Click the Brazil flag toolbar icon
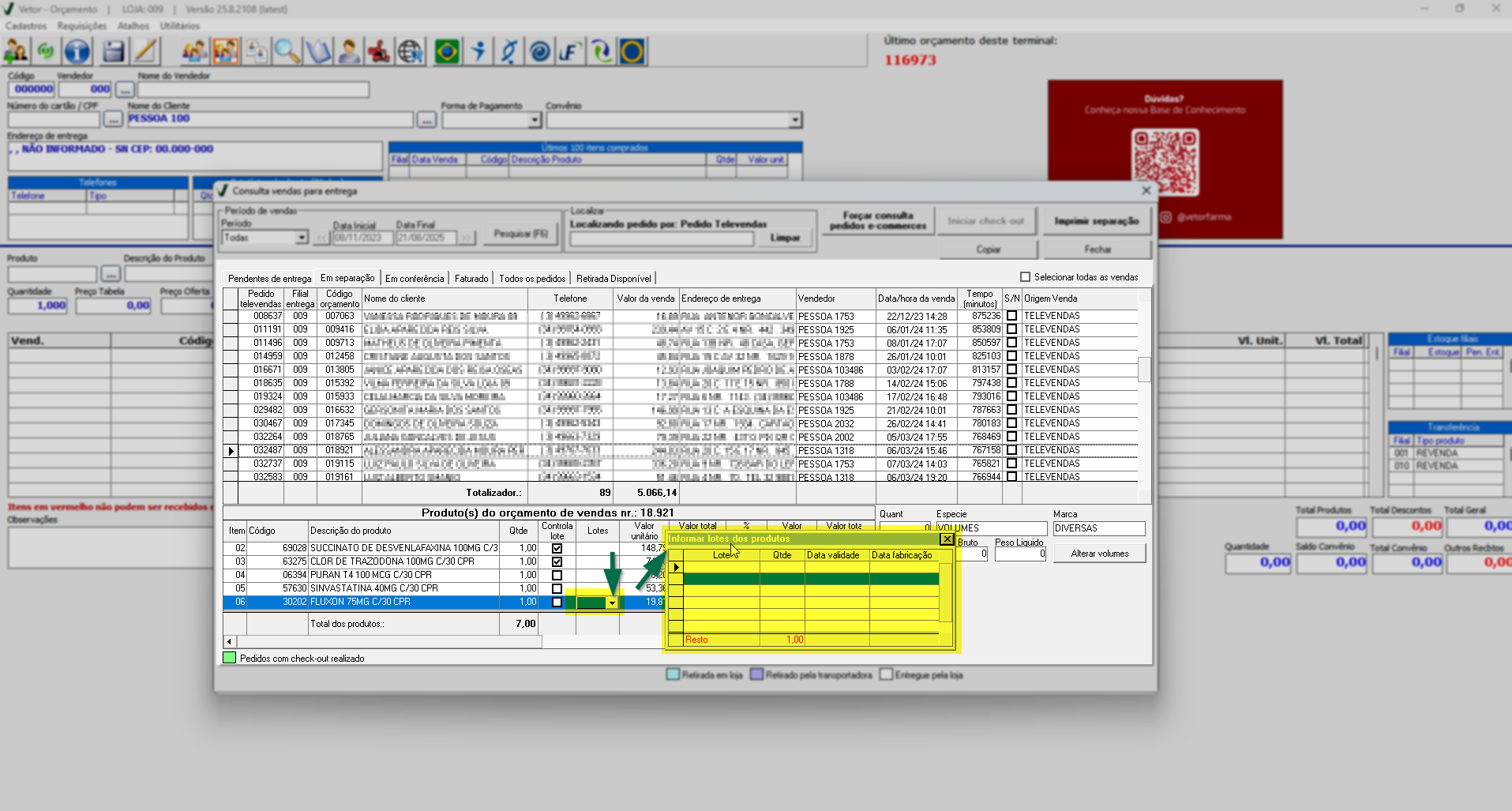Screen dimensions: 1512x811 447,52
